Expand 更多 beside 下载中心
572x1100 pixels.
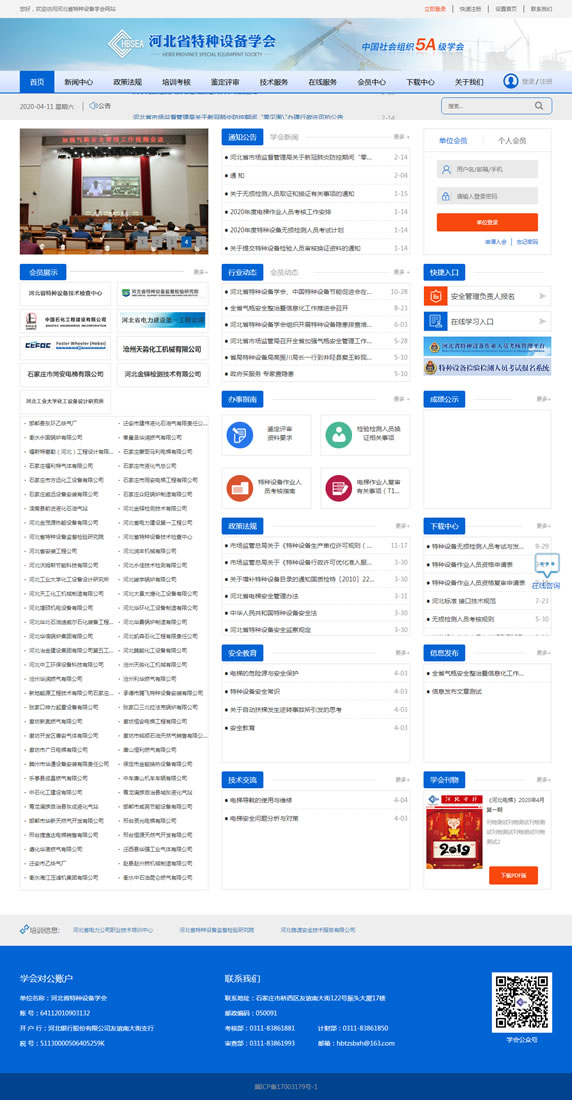click(x=543, y=525)
